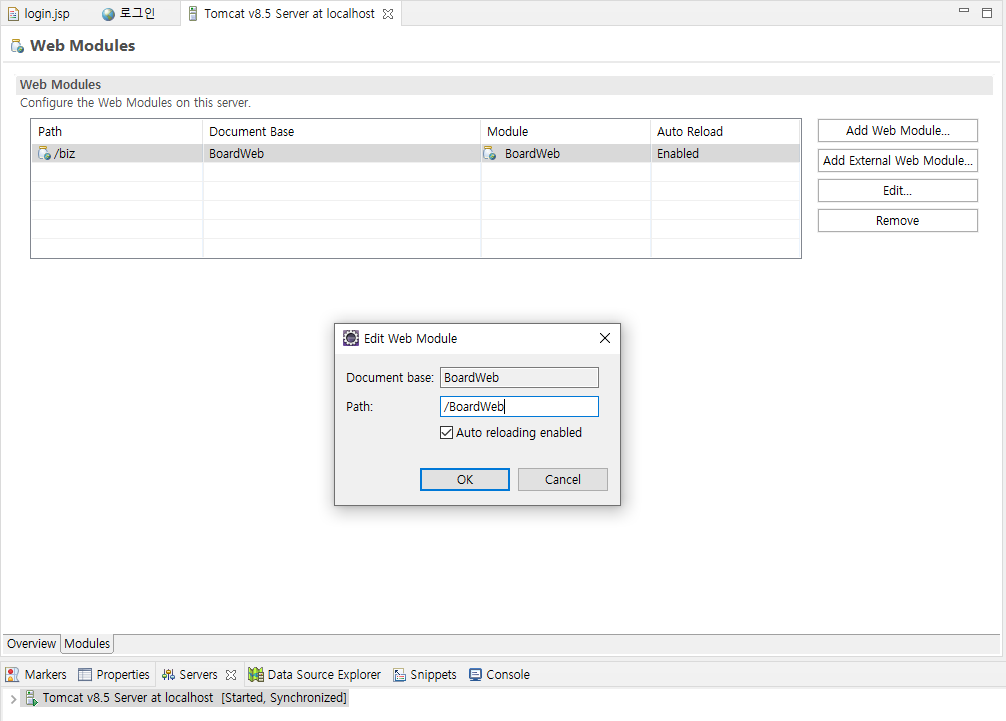Confirm dialog with OK button
This screenshot has width=1006, height=721.
tap(465, 479)
